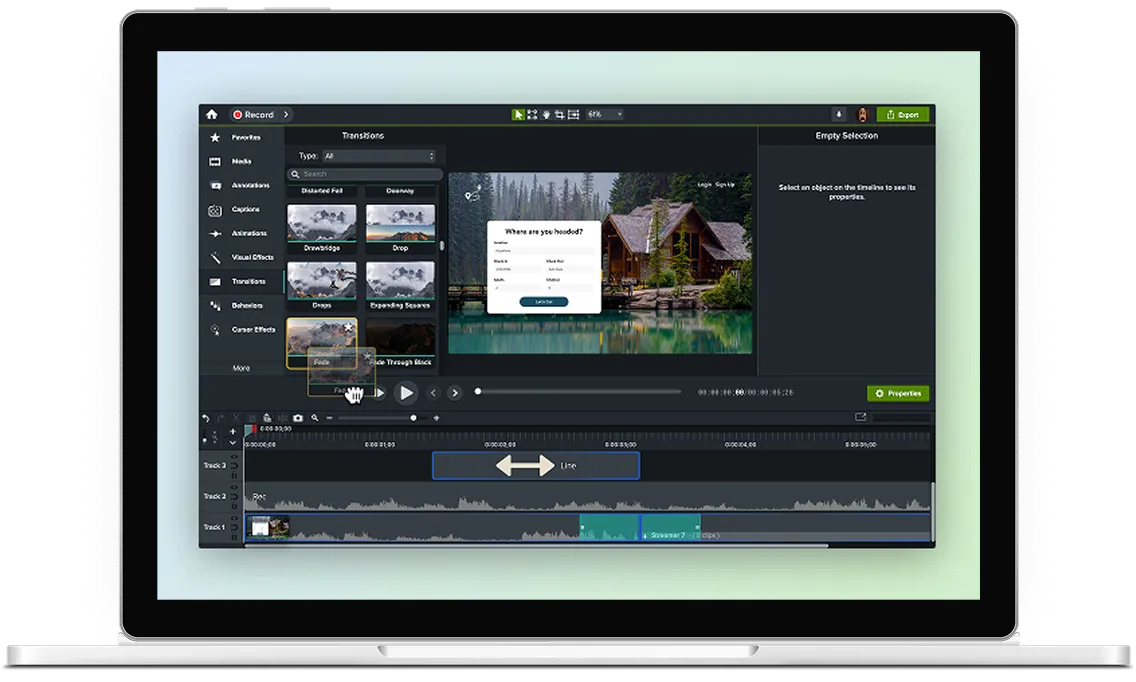This screenshot has width=1136, height=682.
Task: Detach the timeline with popout icon
Action: [861, 417]
